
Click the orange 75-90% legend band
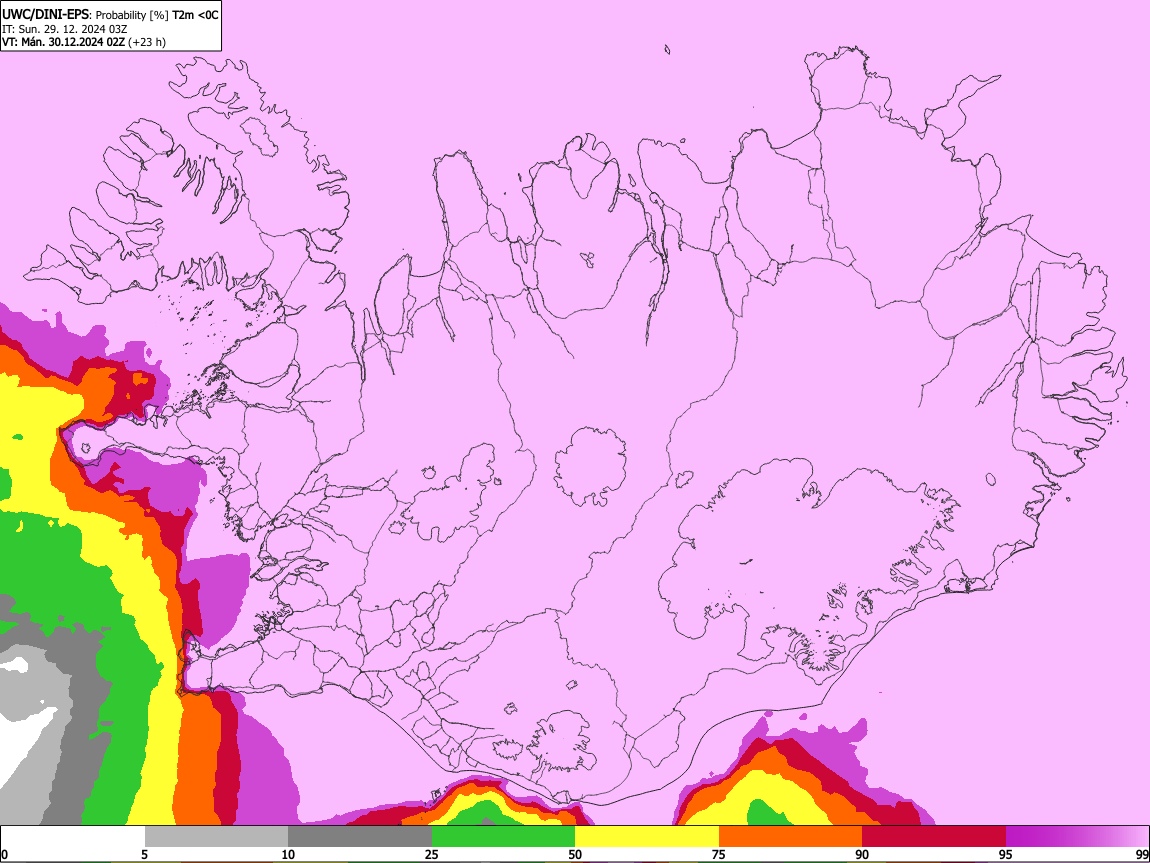(x=790, y=837)
